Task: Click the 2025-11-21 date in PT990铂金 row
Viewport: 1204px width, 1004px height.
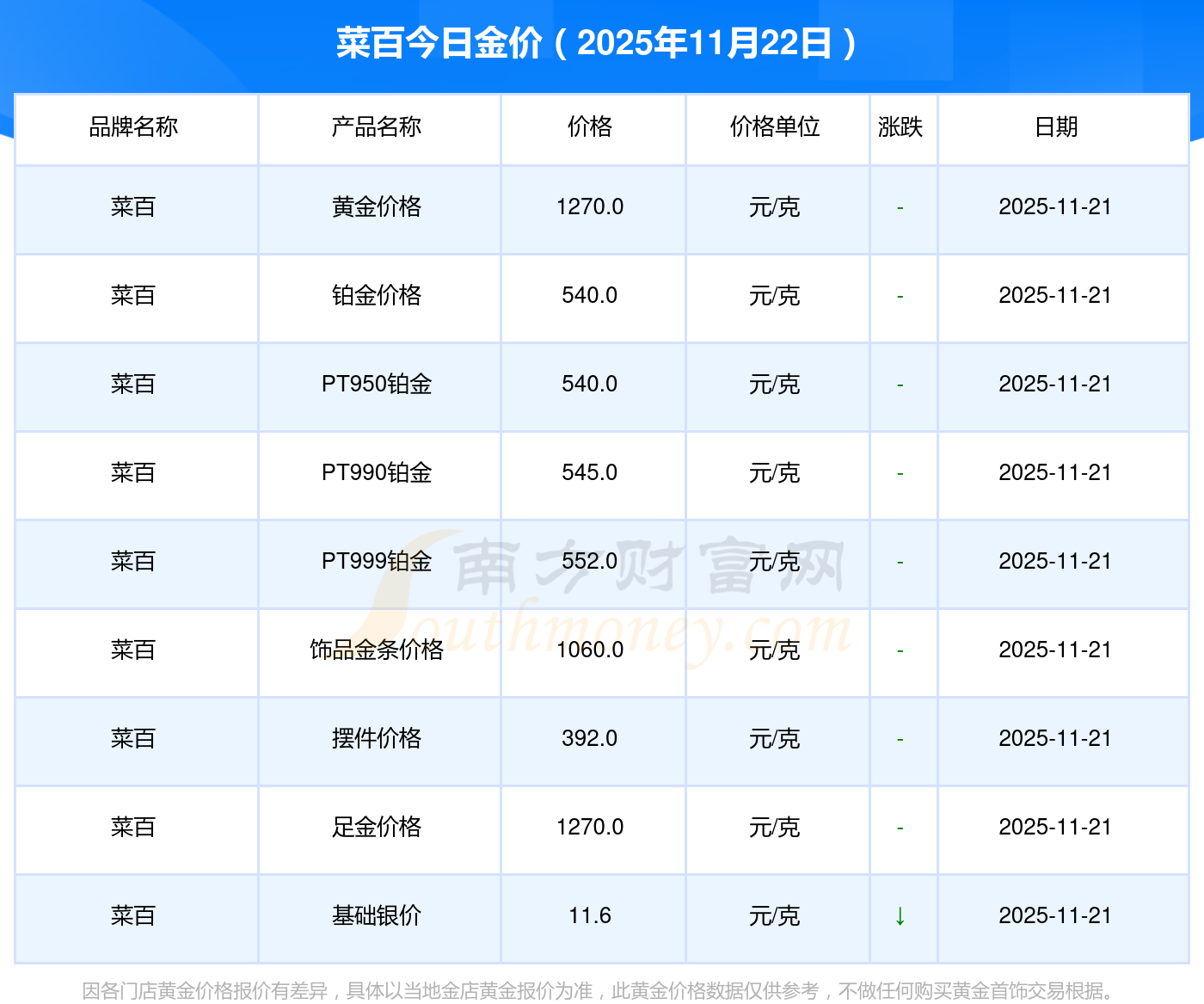Action: pyautogui.click(x=1055, y=472)
